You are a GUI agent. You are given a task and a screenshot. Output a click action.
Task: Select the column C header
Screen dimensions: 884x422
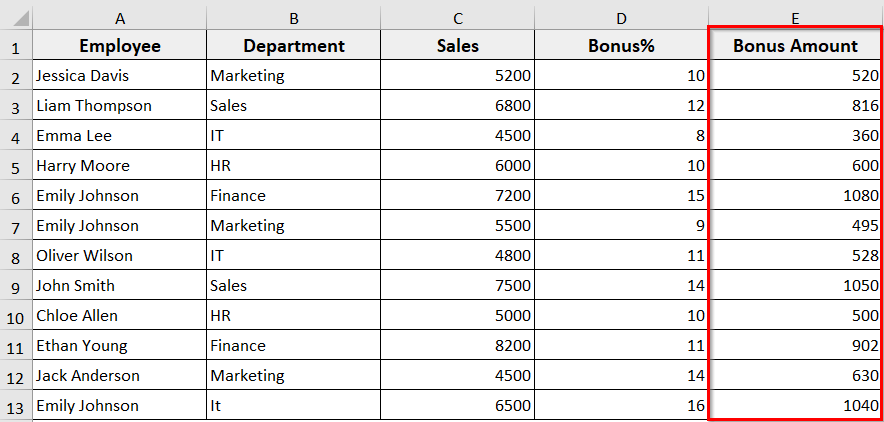[x=458, y=18]
